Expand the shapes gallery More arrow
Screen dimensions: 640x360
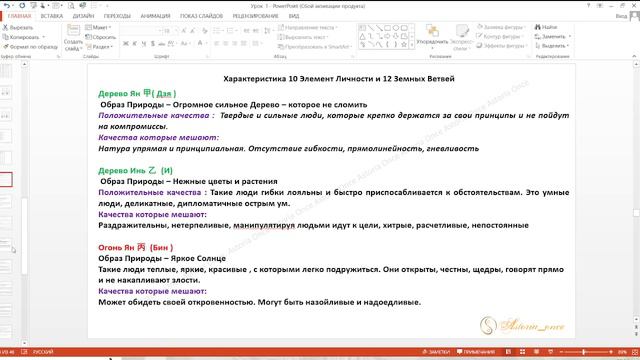412,45
